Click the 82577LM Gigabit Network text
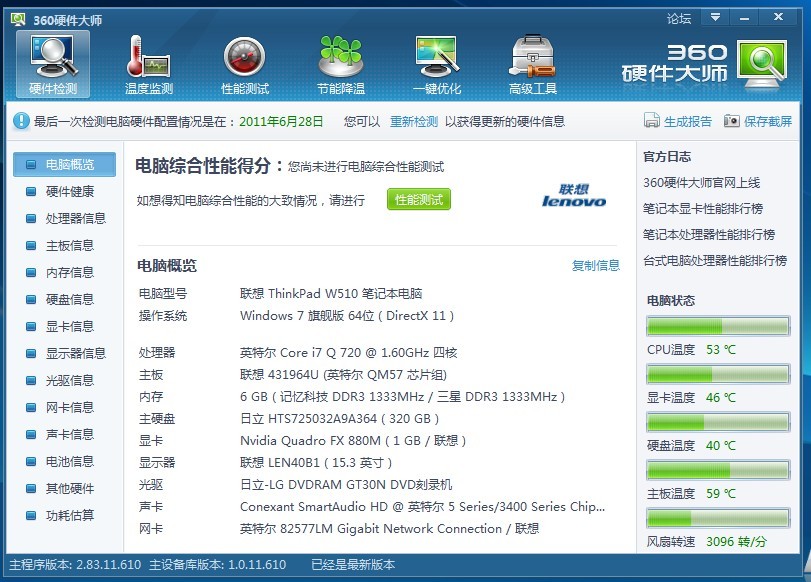Image resolution: width=811 pixels, height=582 pixels. (389, 529)
